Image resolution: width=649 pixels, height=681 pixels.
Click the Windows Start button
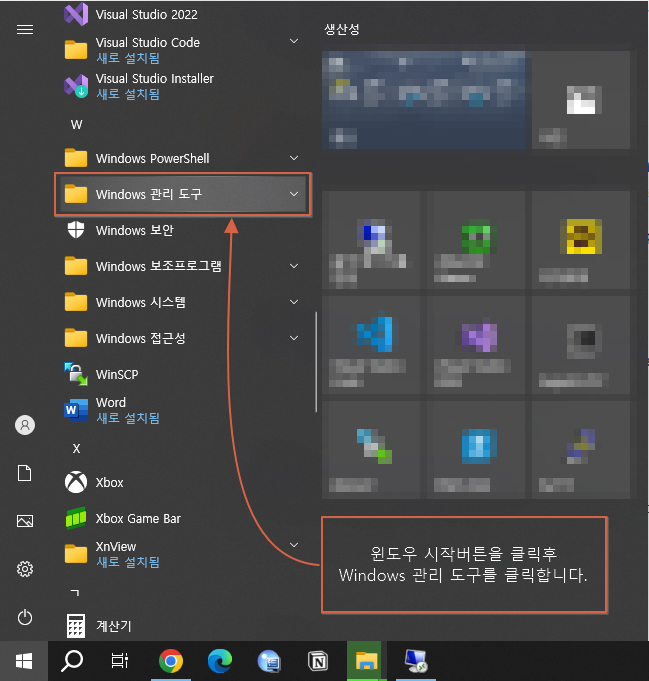tap(24, 661)
